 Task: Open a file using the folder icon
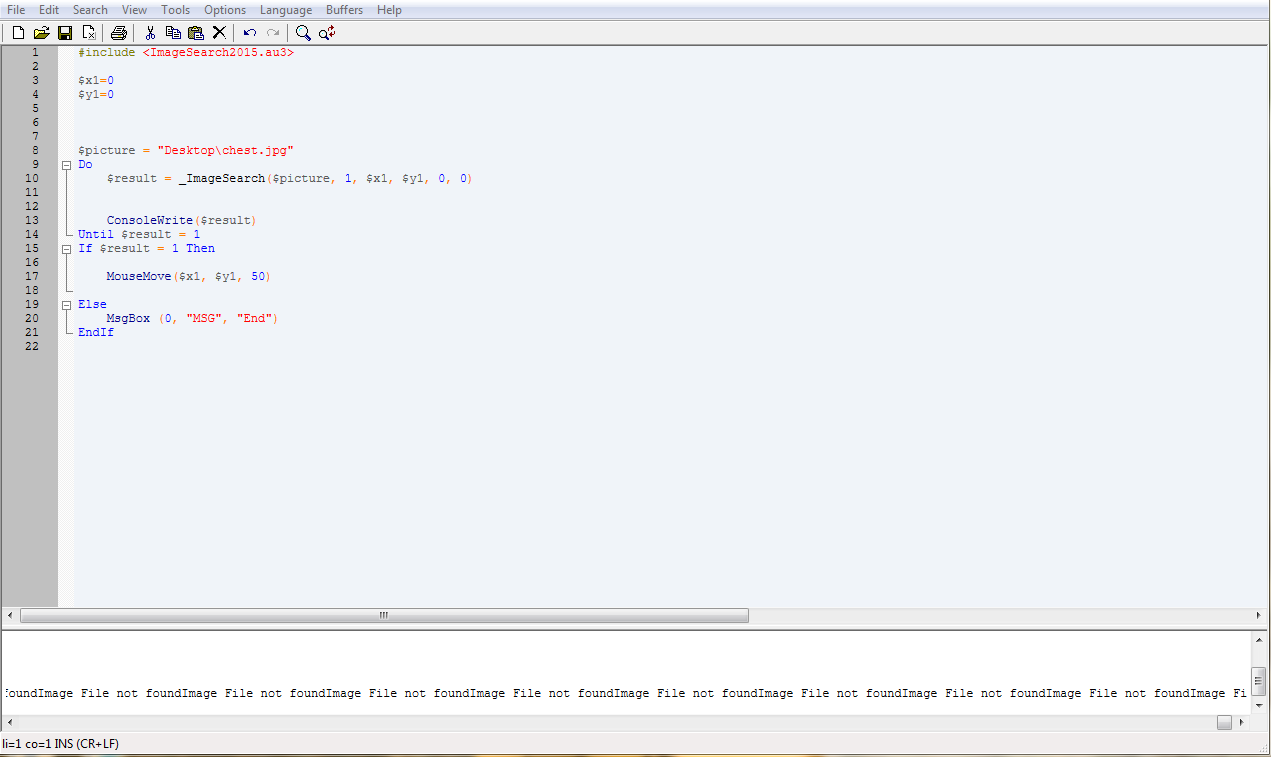click(41, 33)
